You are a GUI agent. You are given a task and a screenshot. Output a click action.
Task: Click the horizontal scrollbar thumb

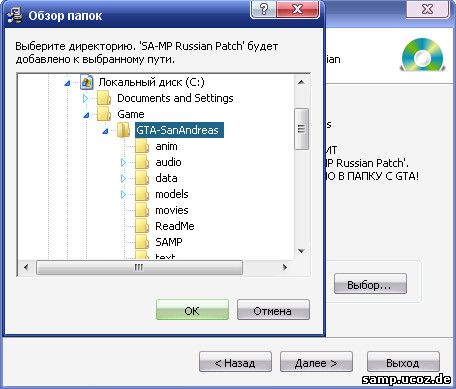tap(139, 267)
